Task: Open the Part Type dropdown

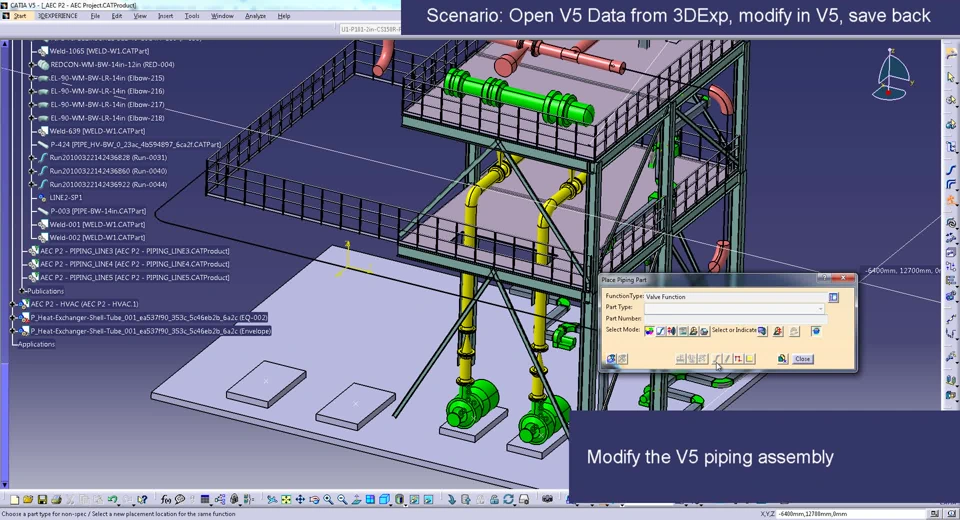Action: (820, 309)
